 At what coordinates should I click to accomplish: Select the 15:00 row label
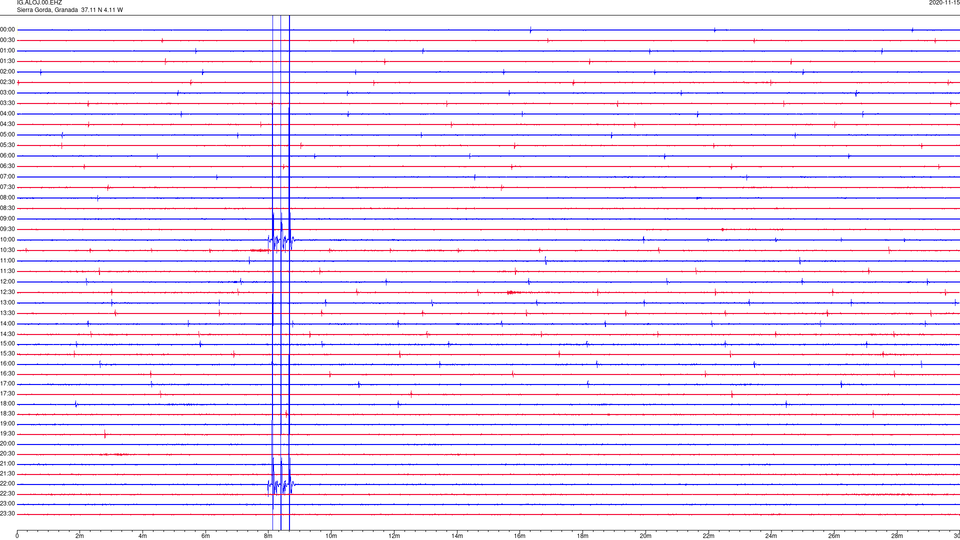pos(8,343)
